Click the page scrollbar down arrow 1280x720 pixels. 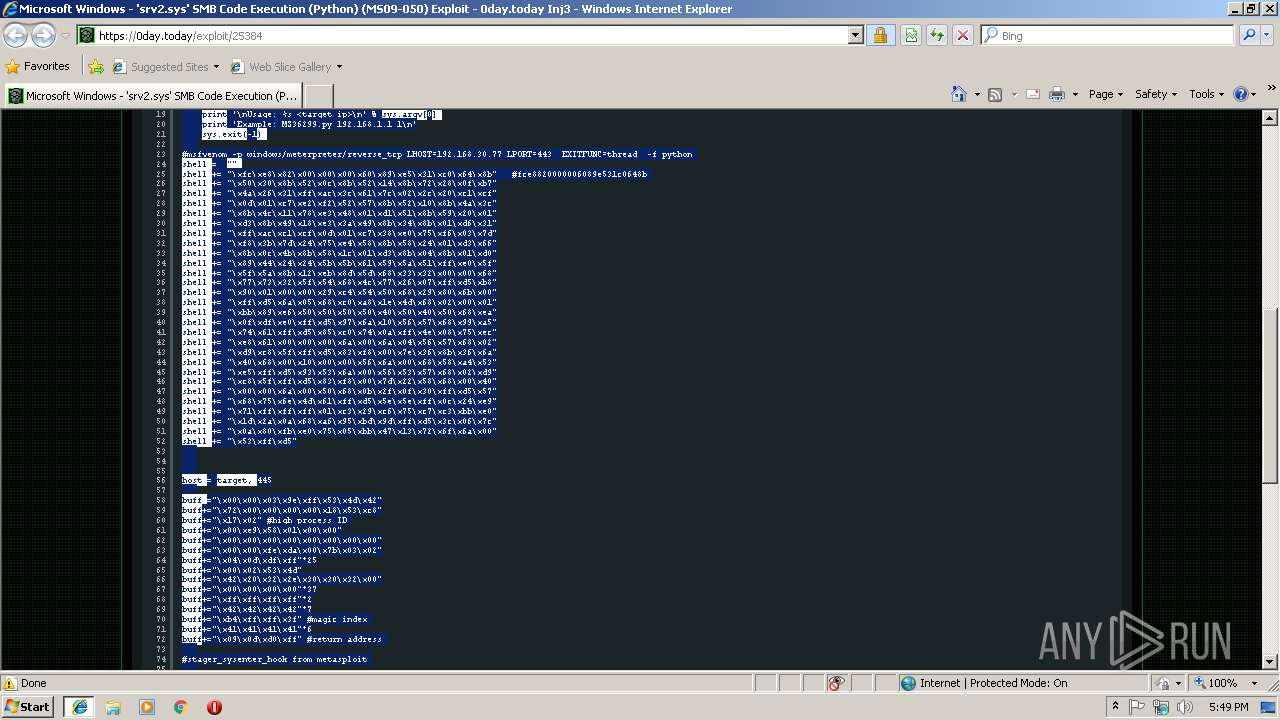(1271, 662)
